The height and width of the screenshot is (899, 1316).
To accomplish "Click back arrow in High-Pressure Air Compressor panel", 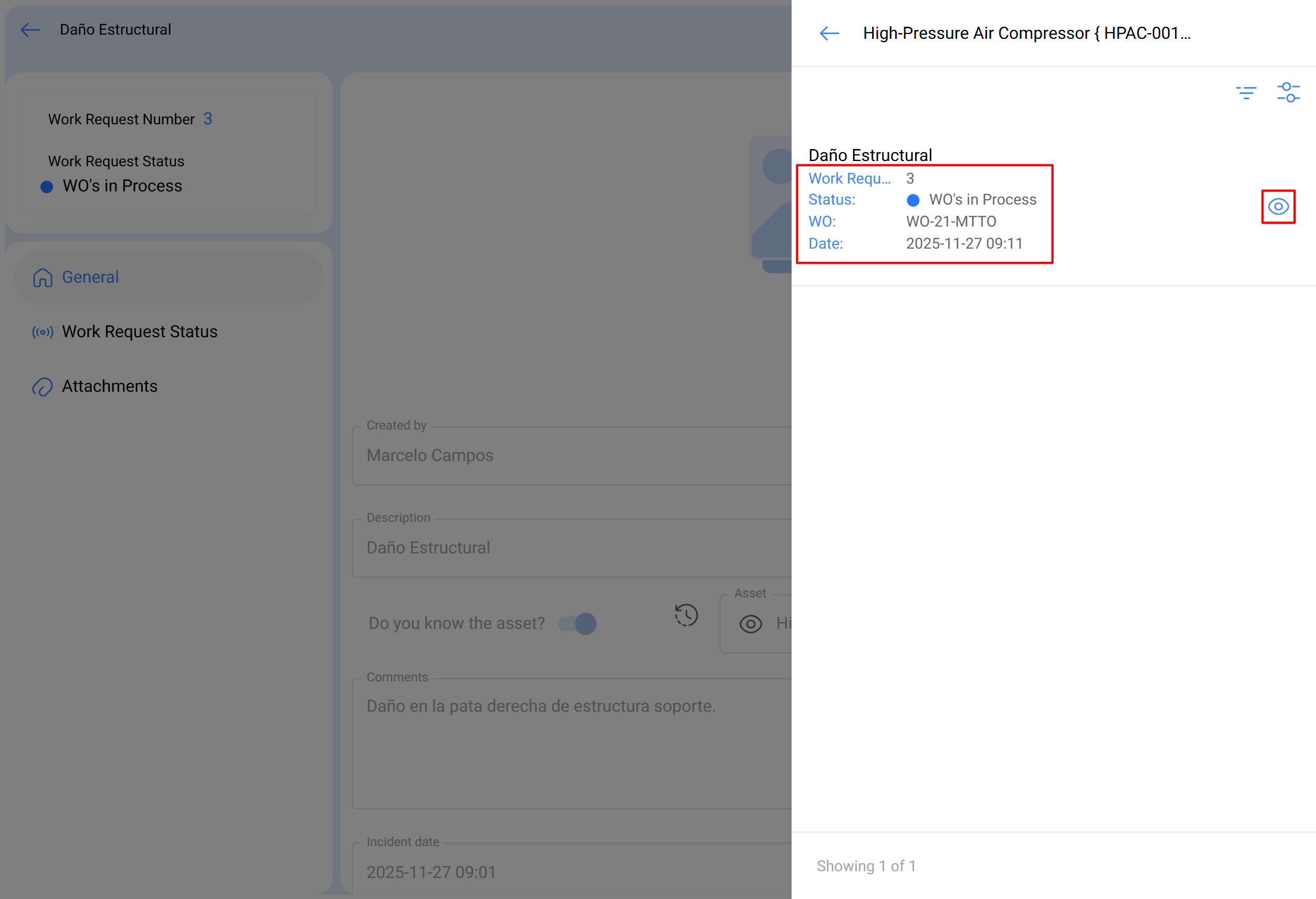I will click(x=829, y=34).
